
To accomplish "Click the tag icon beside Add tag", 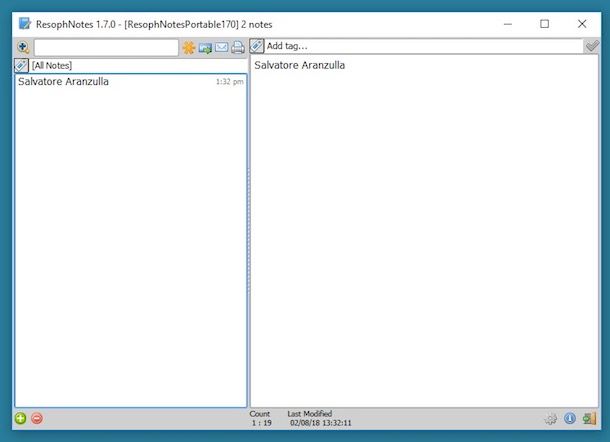I will click(257, 46).
